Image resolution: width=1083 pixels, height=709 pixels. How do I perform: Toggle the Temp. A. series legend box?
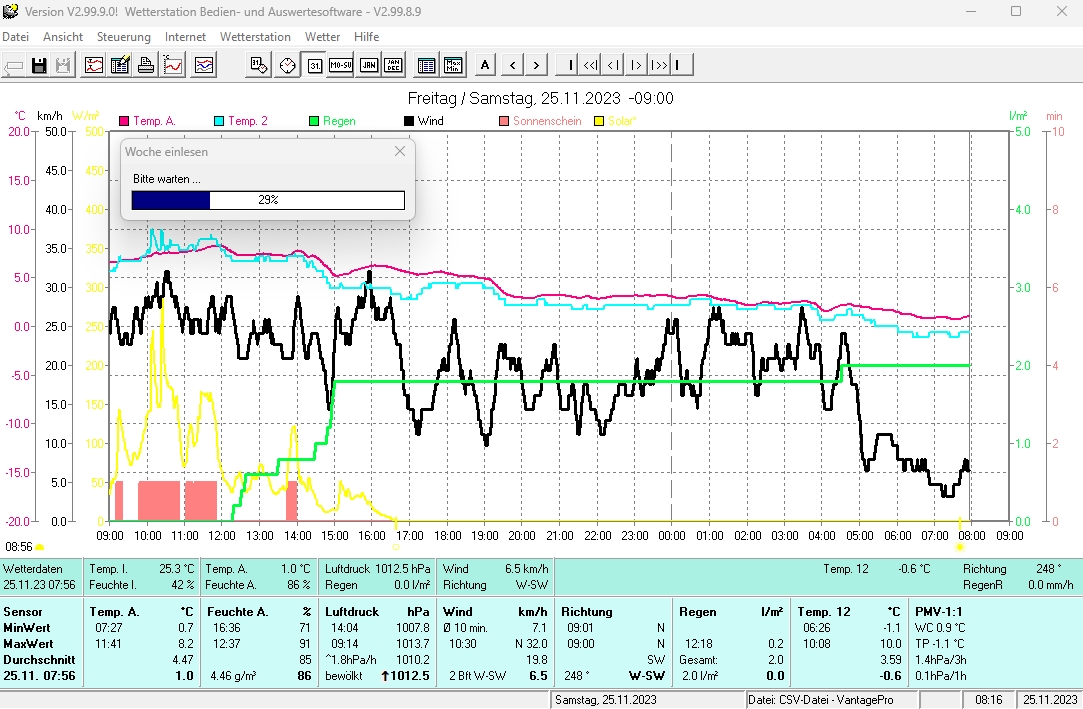[124, 121]
